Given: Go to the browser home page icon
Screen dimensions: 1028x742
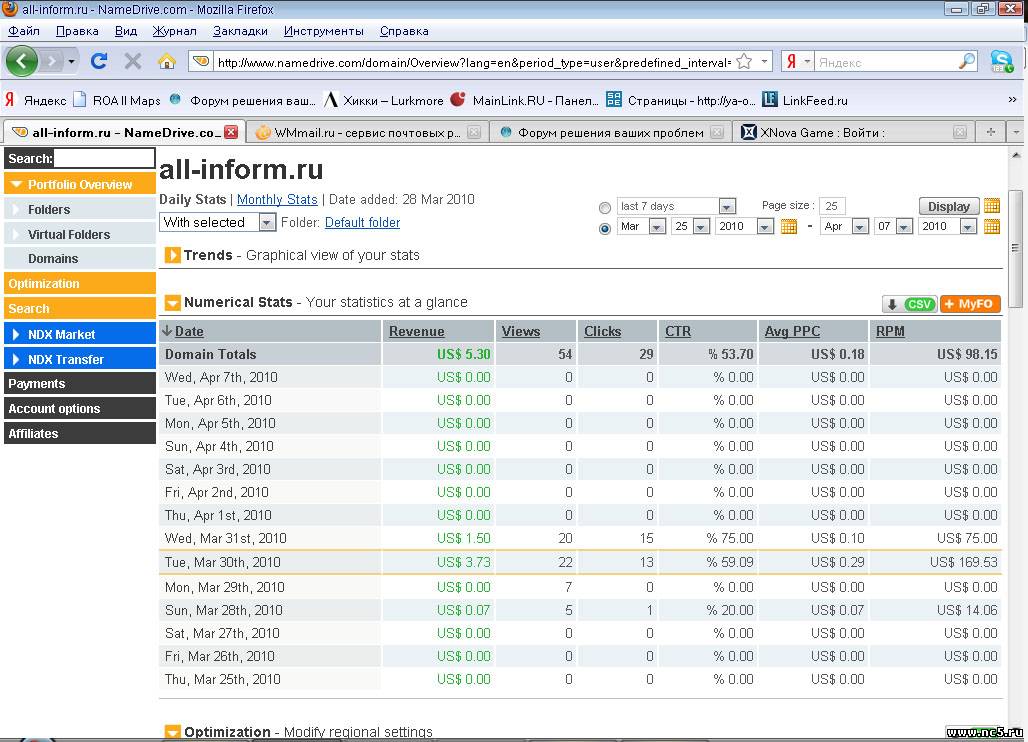Looking at the screenshot, I should 166,62.
